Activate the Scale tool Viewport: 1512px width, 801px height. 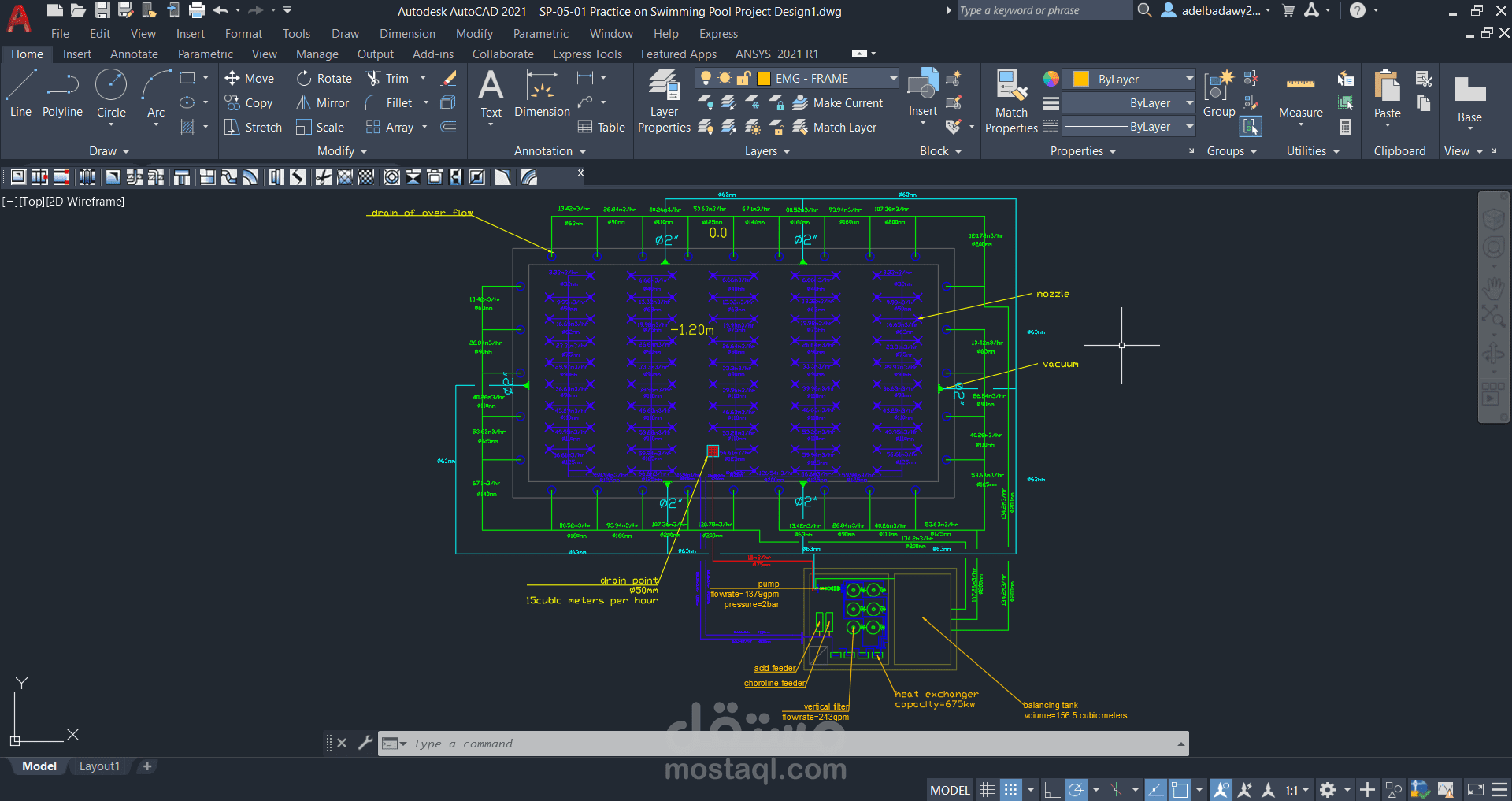coord(321,128)
